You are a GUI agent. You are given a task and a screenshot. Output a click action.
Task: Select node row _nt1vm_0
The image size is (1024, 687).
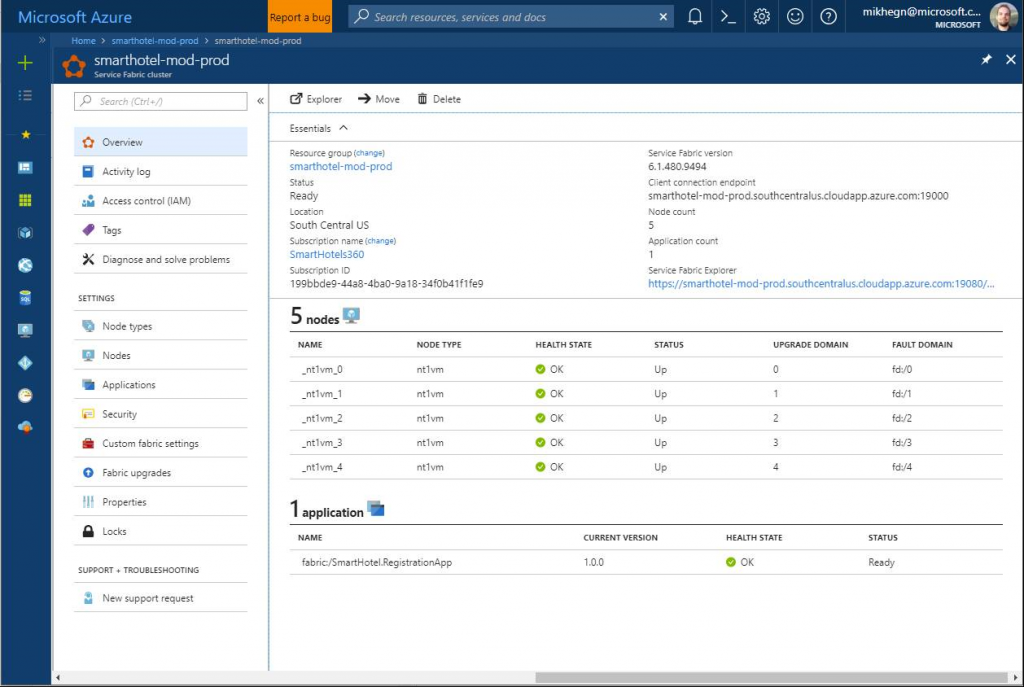646,370
